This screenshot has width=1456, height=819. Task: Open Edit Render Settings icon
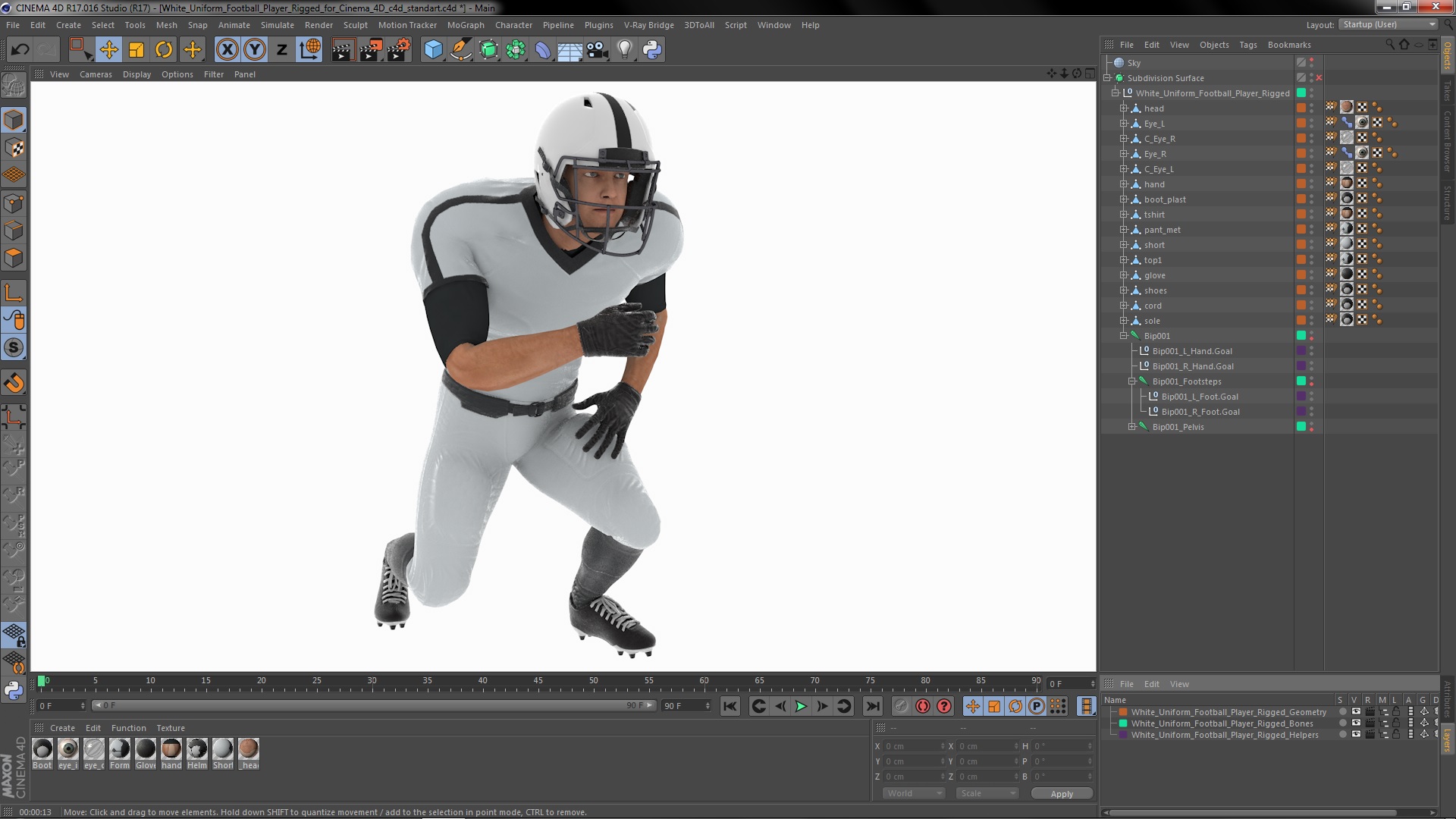(x=399, y=50)
